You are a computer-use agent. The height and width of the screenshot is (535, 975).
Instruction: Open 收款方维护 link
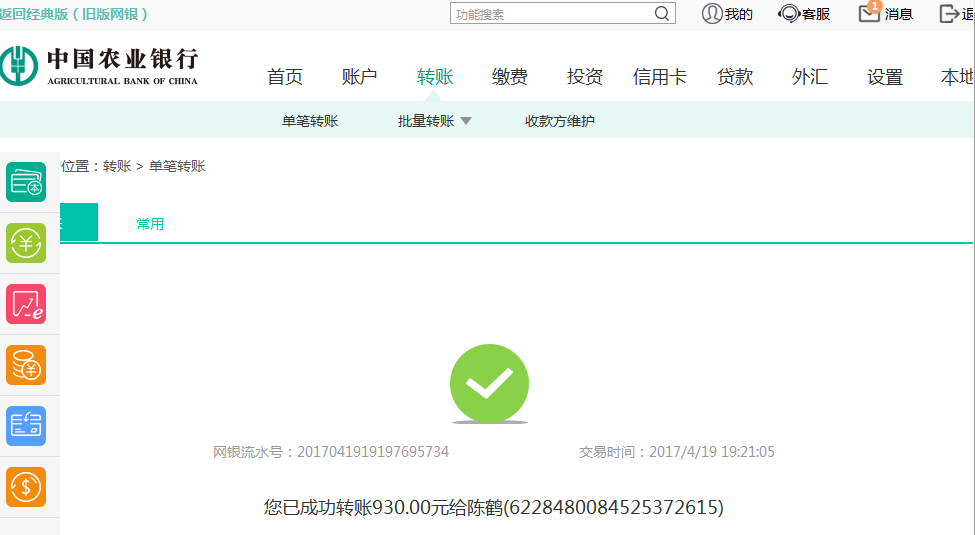pos(560,121)
